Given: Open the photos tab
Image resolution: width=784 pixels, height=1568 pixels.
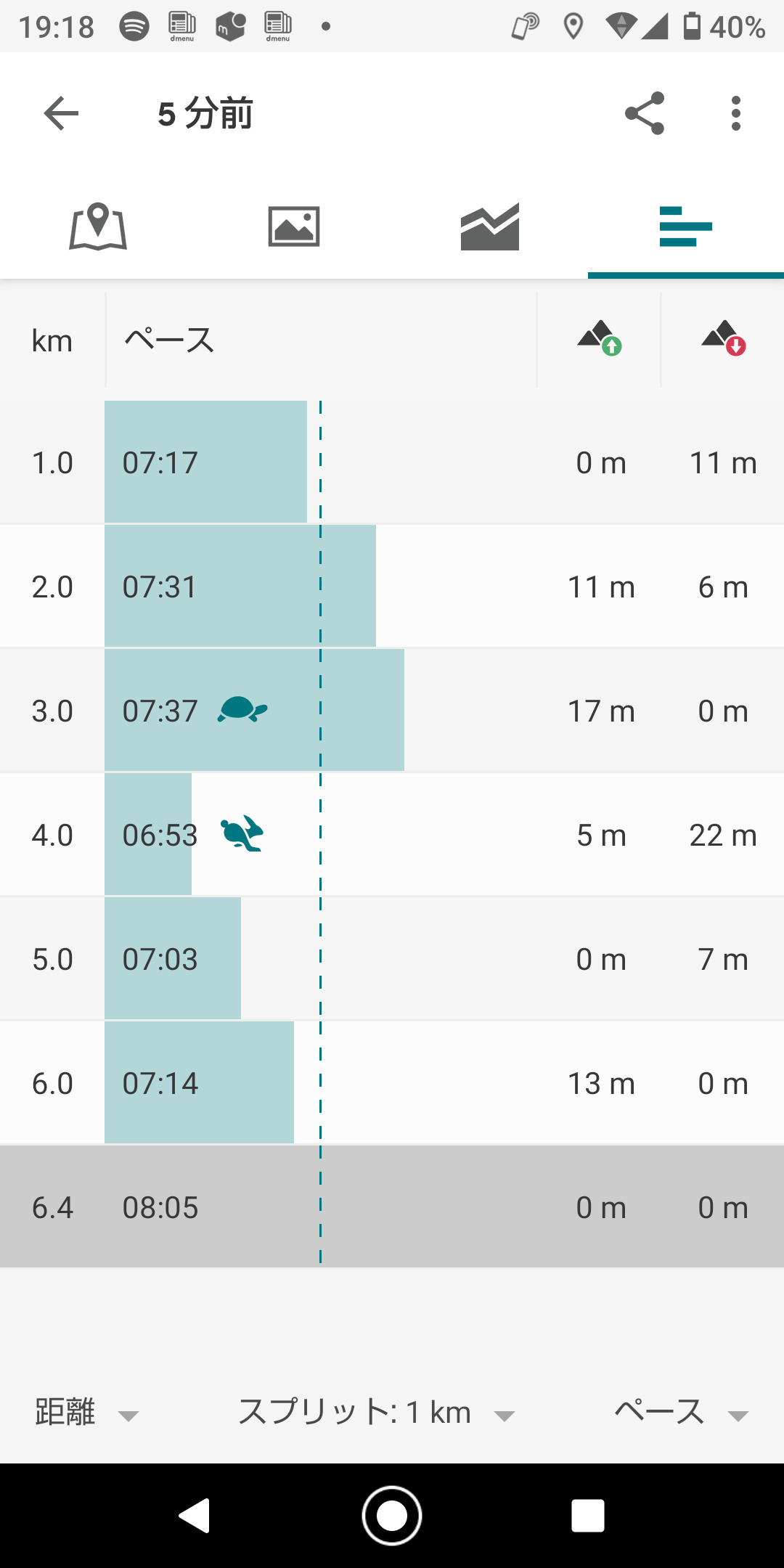Looking at the screenshot, I should pos(294,226).
